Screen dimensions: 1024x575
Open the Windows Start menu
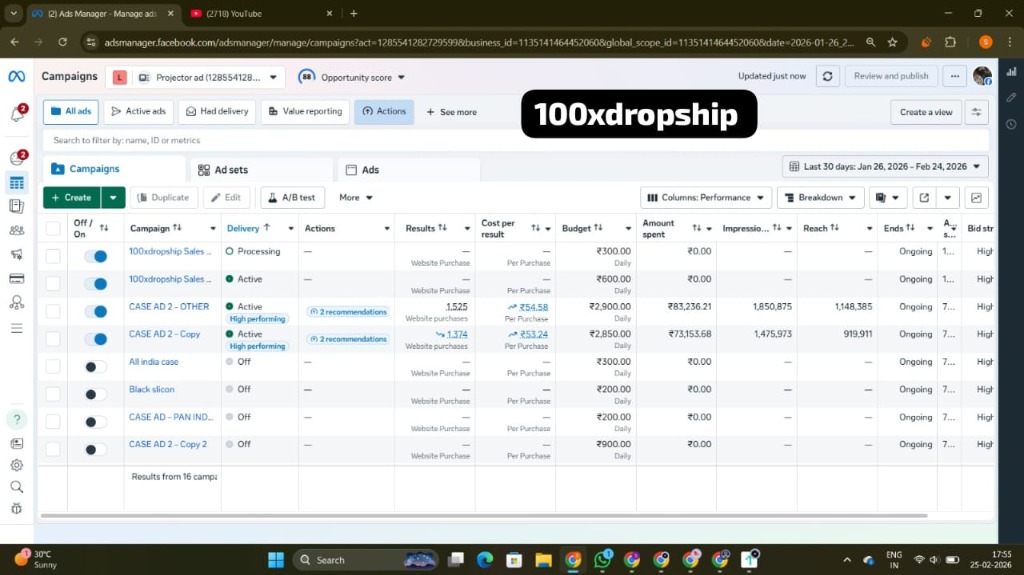tap(276, 559)
